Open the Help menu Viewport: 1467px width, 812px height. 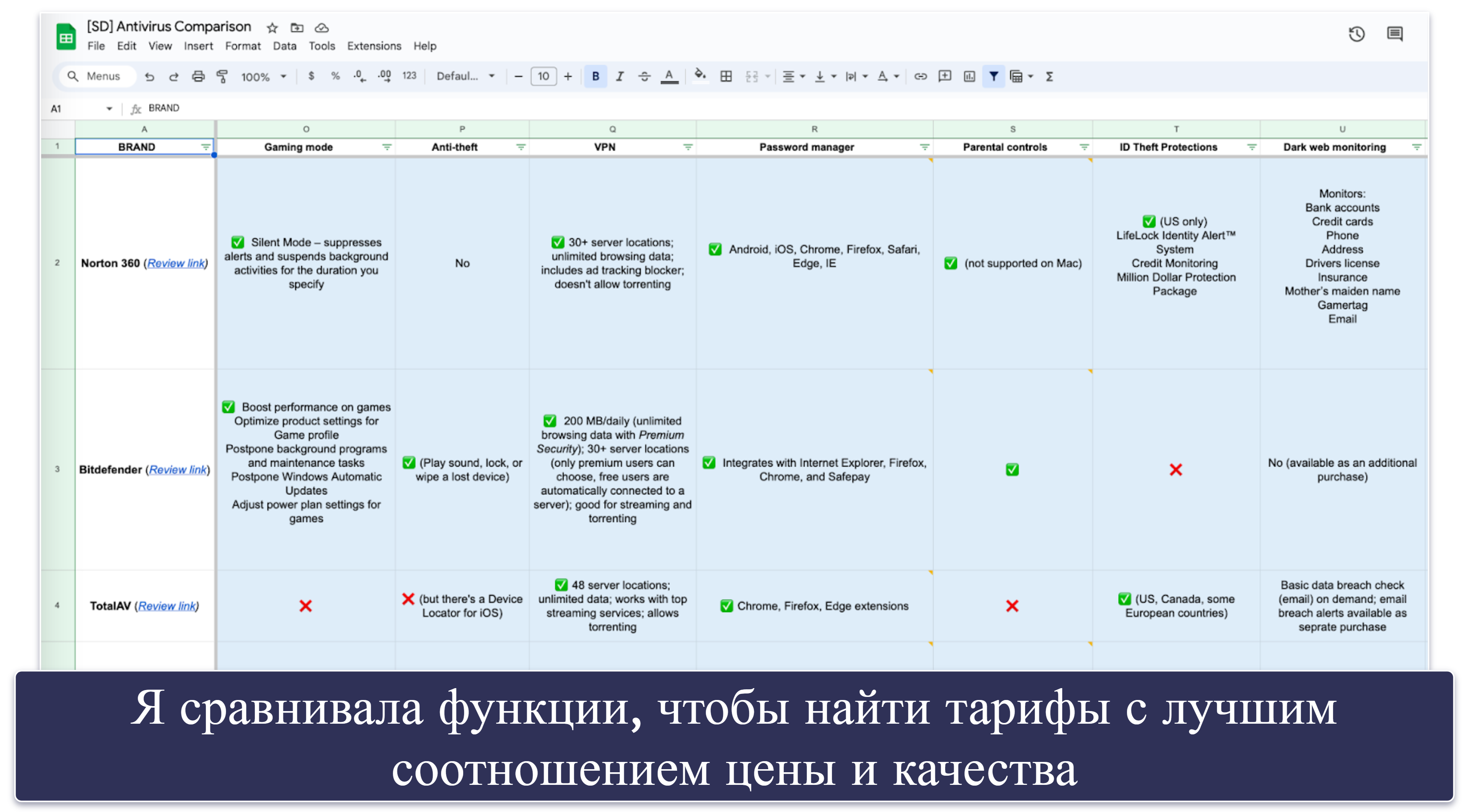pos(425,46)
